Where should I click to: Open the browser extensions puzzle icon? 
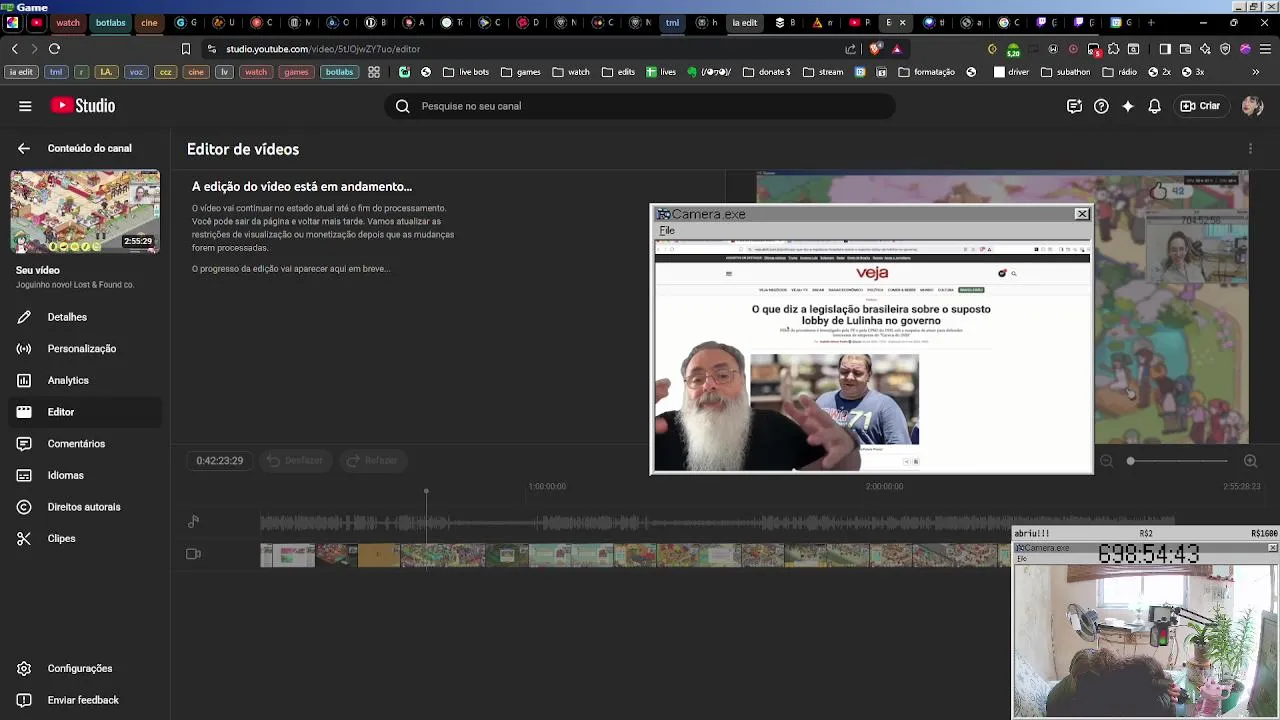point(1113,49)
